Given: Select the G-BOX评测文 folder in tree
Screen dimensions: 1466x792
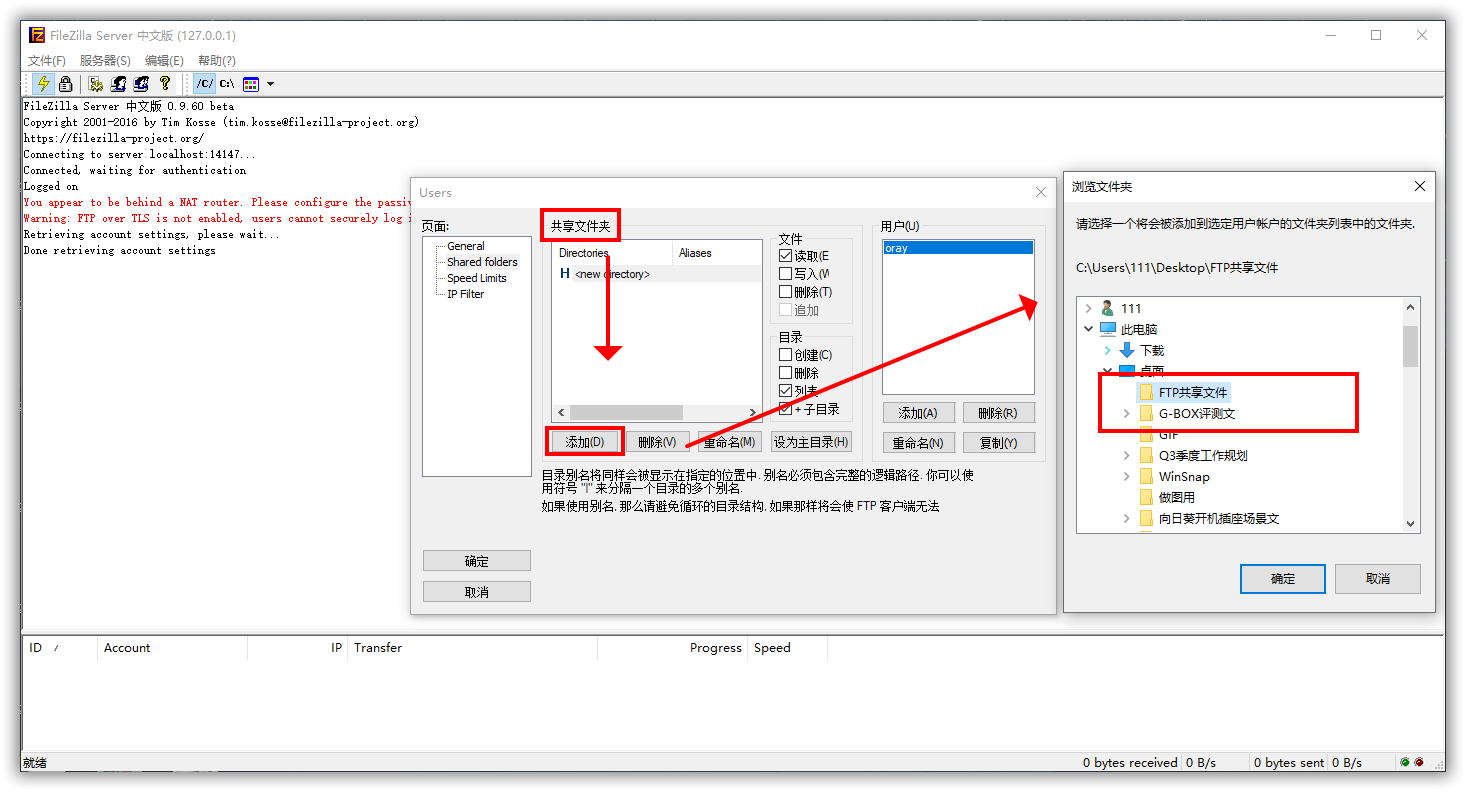Looking at the screenshot, I should click(1197, 413).
